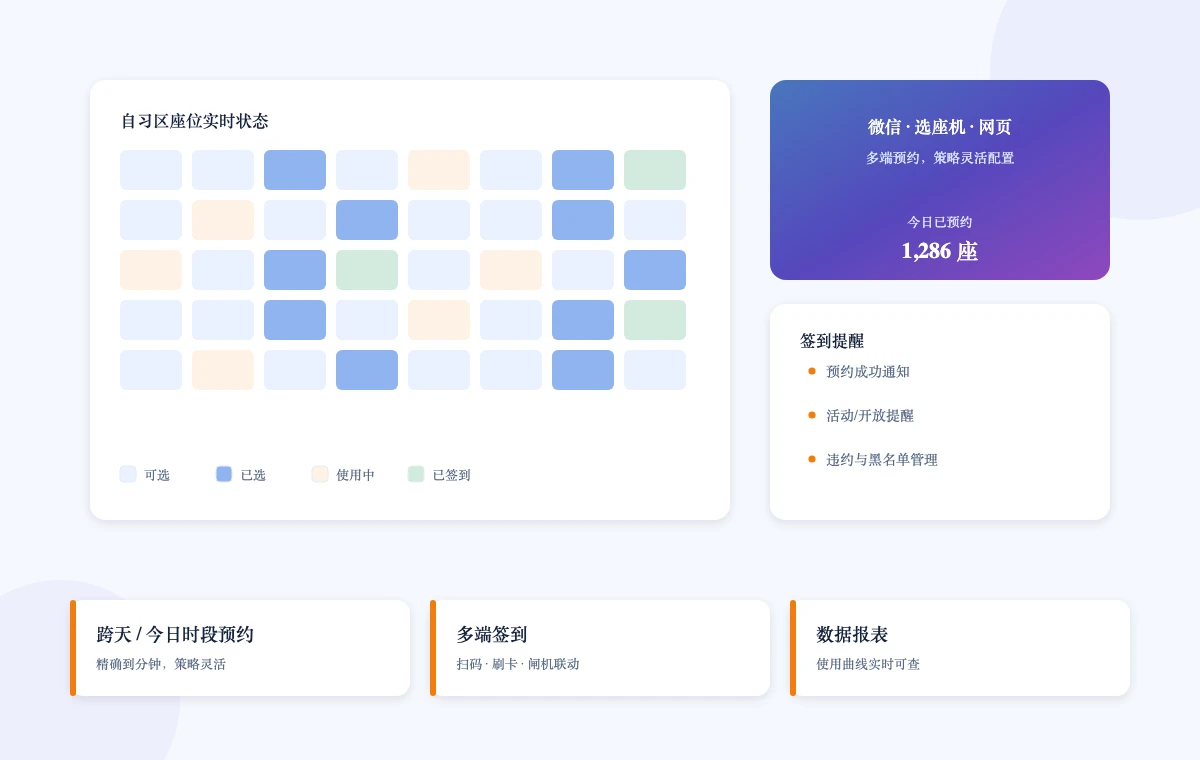
Task: Select the orange in-use seat in row four
Action: pos(439,320)
